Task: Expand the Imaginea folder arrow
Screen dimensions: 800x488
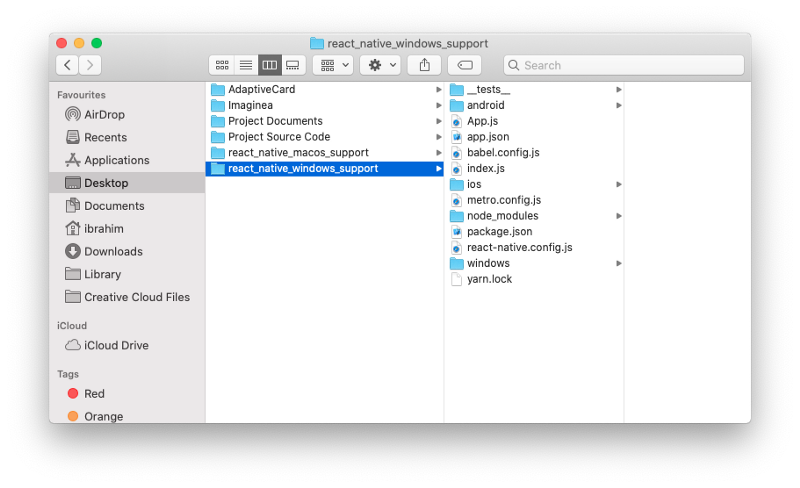Action: point(438,105)
